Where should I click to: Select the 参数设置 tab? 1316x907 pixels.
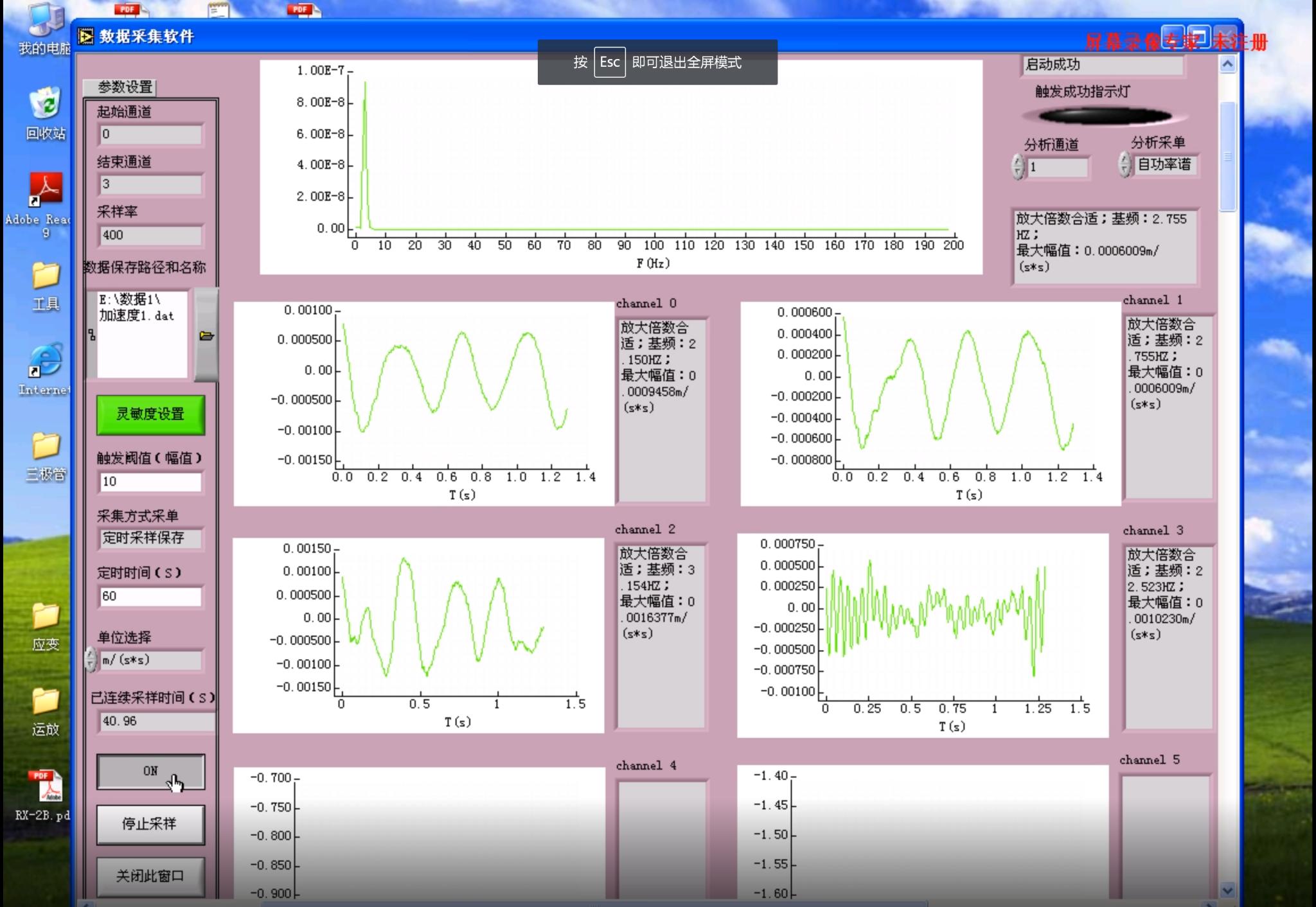tap(120, 87)
